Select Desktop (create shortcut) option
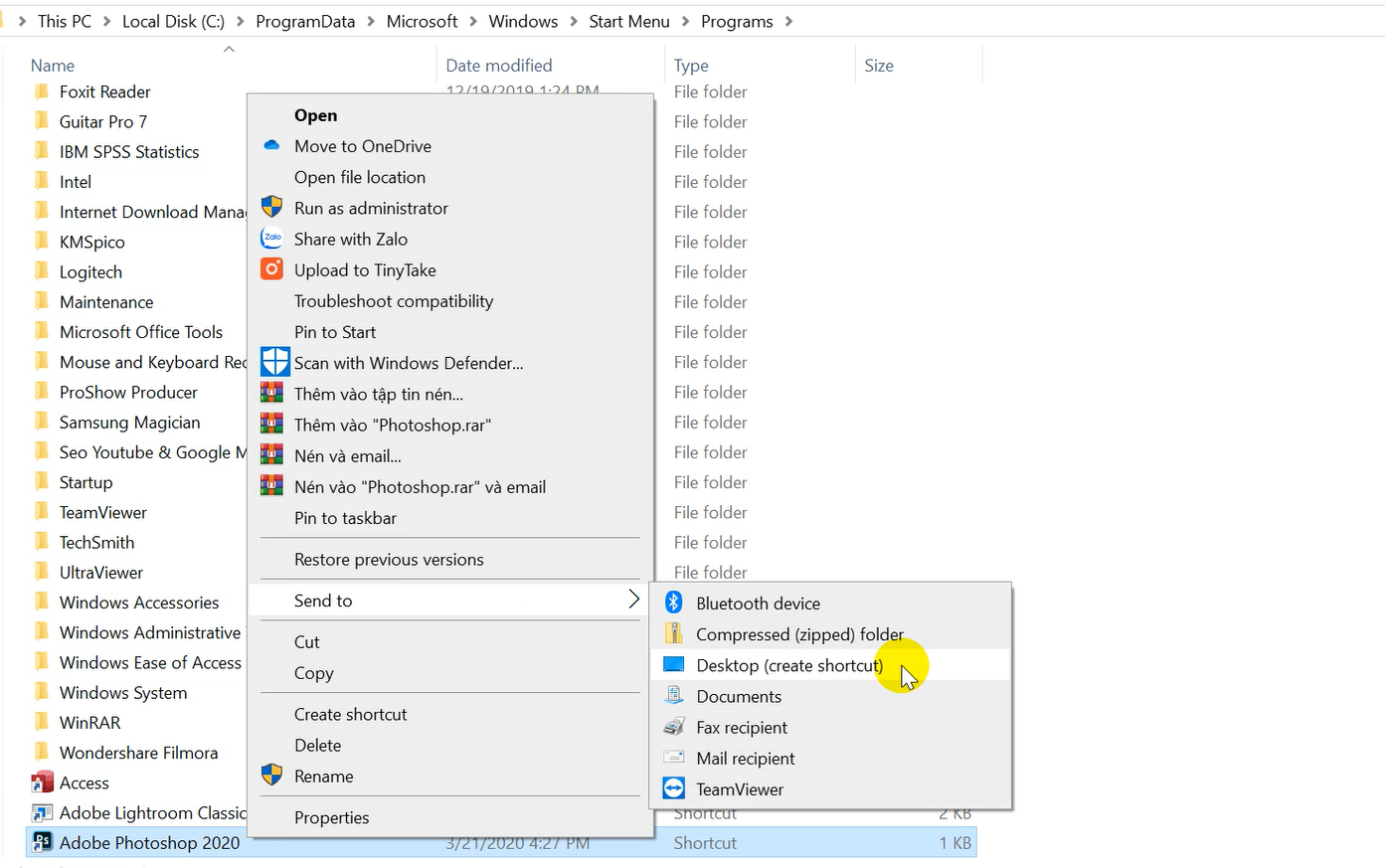 [789, 665]
